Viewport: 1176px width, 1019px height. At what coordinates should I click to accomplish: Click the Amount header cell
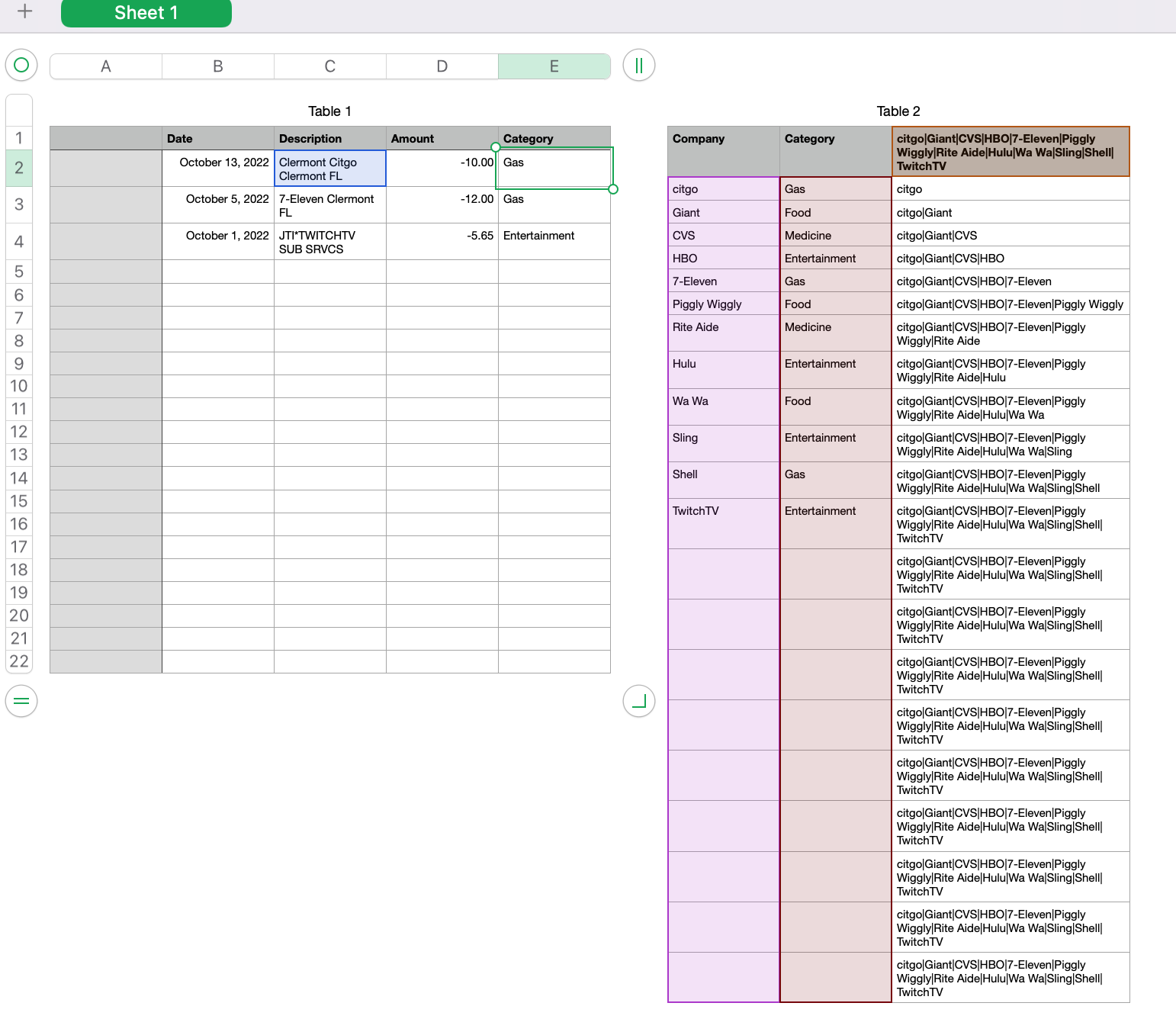point(442,138)
